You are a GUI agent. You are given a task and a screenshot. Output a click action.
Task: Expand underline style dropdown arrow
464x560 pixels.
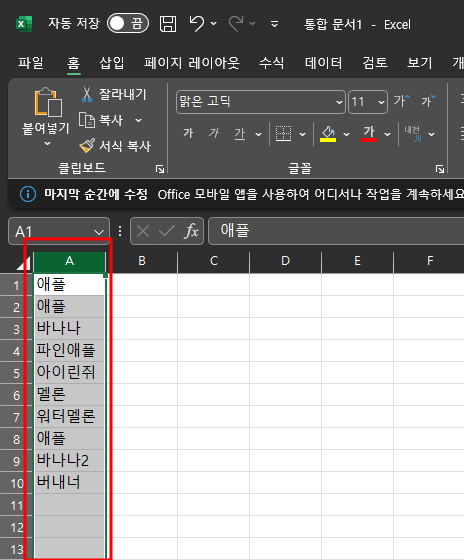click(258, 134)
